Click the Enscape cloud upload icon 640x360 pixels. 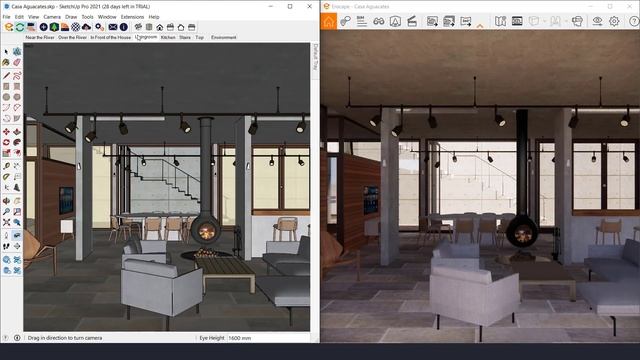(x=87, y=27)
